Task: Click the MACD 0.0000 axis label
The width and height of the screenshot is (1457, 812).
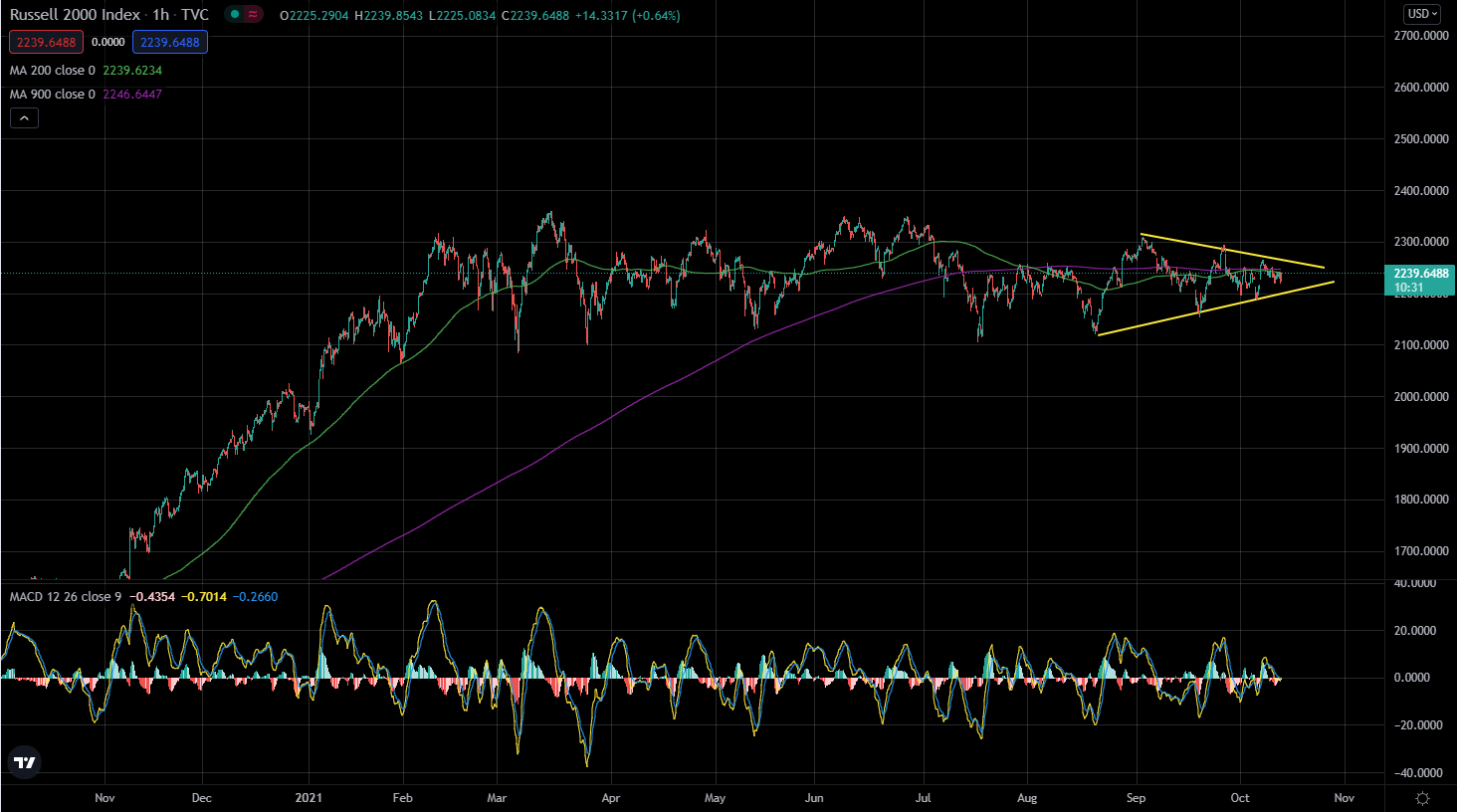Action: (x=1412, y=678)
